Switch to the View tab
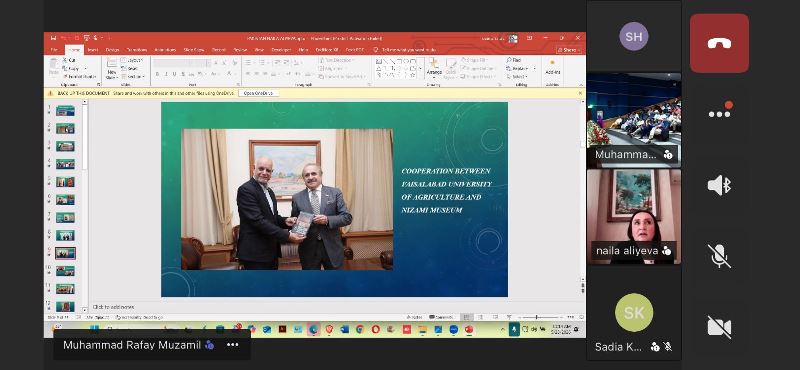Image resolution: width=800 pixels, height=370 pixels. coord(259,50)
